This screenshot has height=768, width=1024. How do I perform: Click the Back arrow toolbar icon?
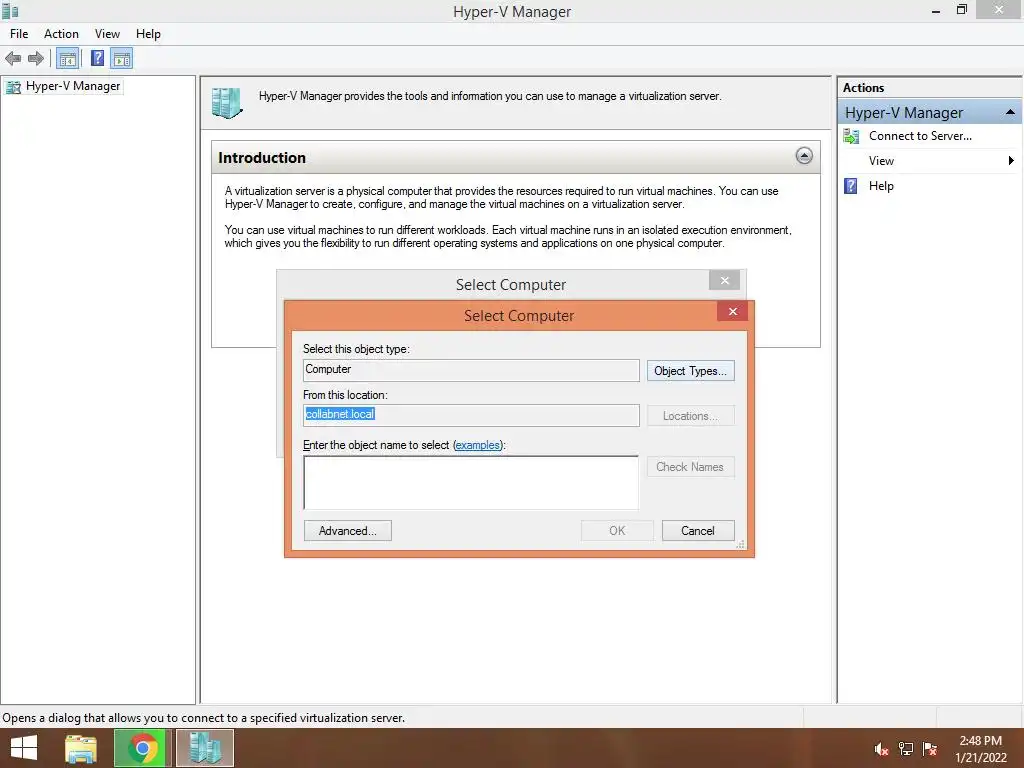pyautogui.click(x=13, y=59)
